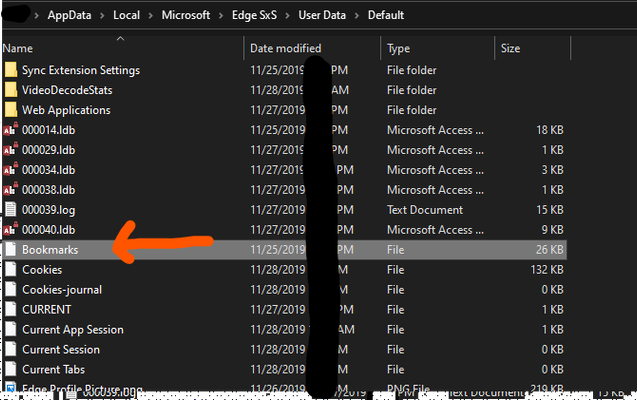
Task: Select the VideoDecodeStats folder name
Action: tap(67, 90)
